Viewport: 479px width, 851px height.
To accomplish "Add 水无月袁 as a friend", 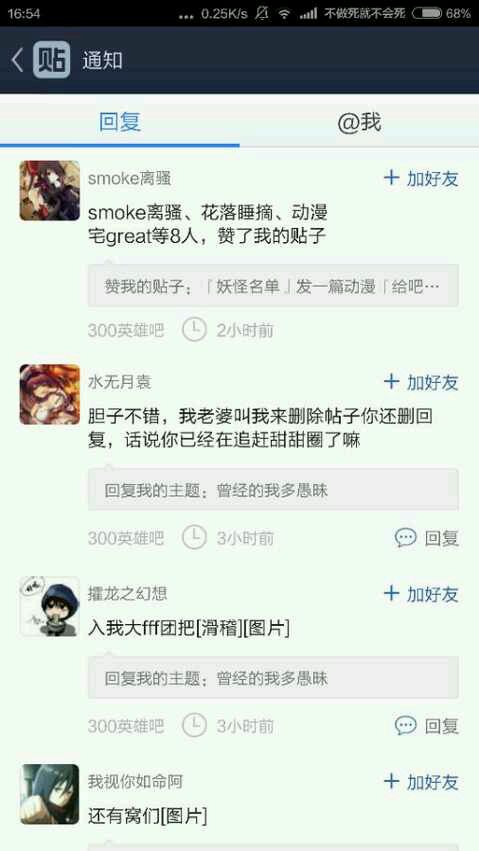I will coord(421,382).
